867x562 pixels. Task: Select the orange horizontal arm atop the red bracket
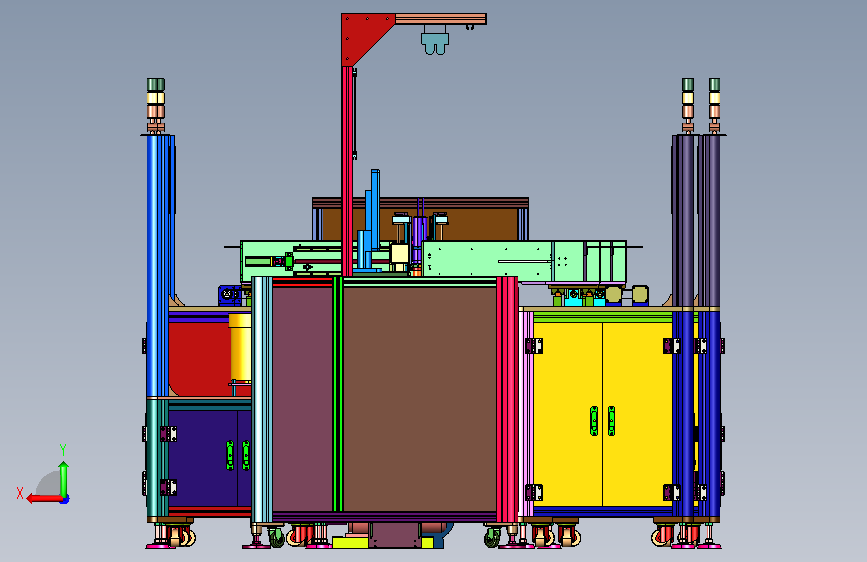441,19
